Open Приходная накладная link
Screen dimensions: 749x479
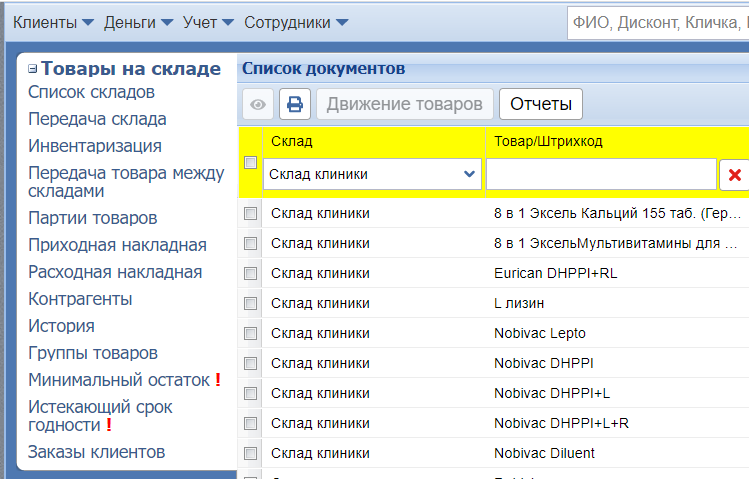click(x=117, y=245)
